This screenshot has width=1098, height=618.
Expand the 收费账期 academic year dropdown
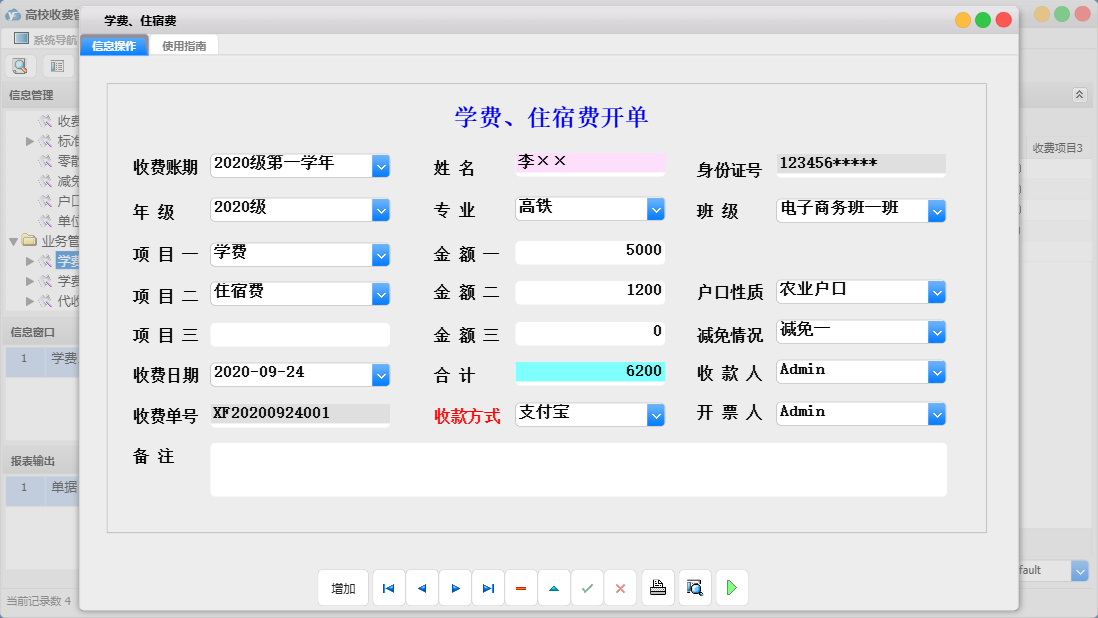381,166
